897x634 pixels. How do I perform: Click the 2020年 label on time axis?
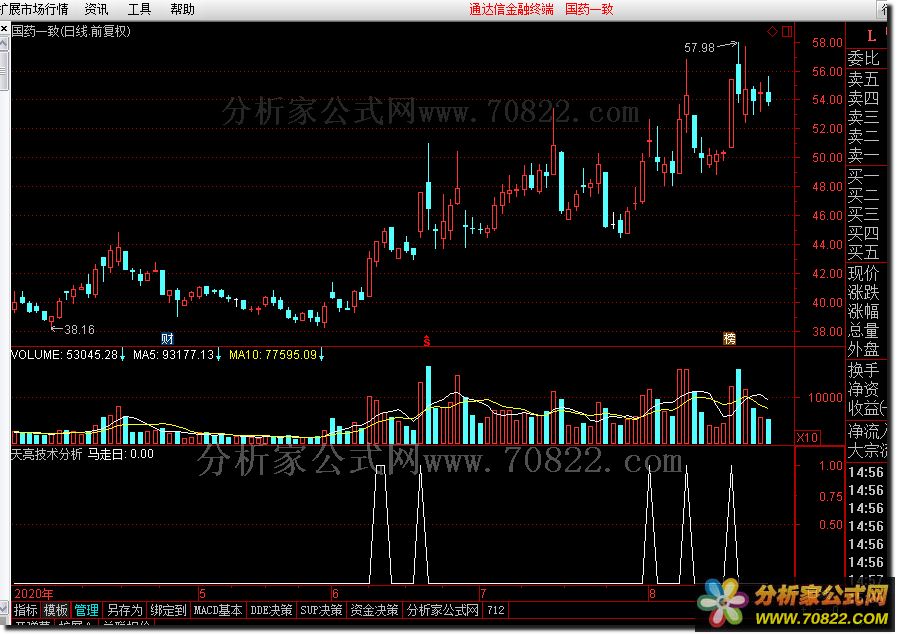click(x=33, y=593)
